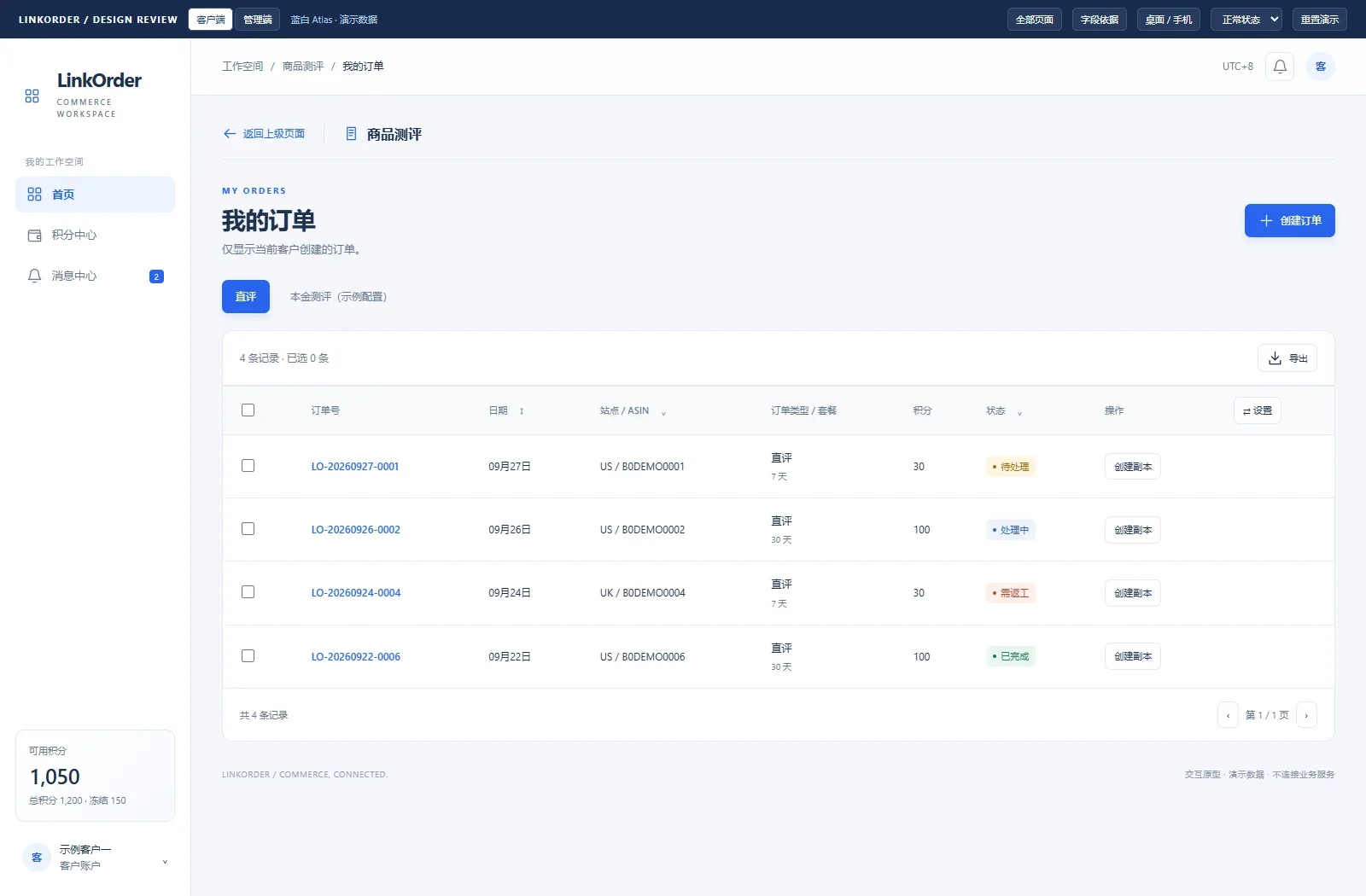Select the 管理端 tab in top bar

(258, 20)
